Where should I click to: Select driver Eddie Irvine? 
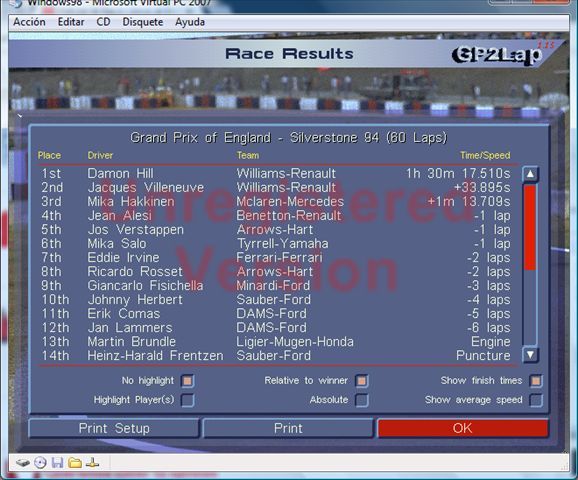[x=123, y=257]
